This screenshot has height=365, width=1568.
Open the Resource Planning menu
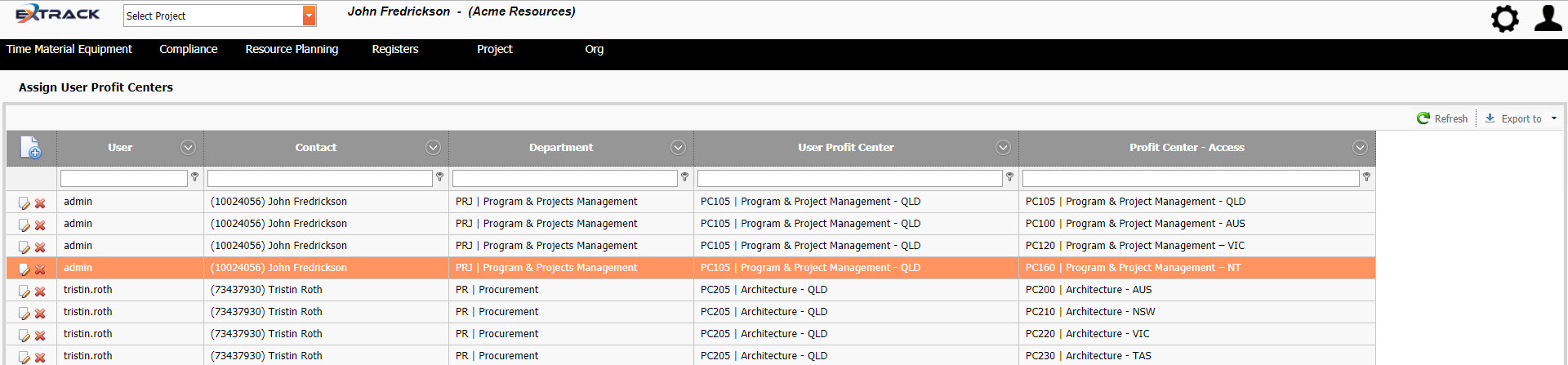[x=292, y=49]
